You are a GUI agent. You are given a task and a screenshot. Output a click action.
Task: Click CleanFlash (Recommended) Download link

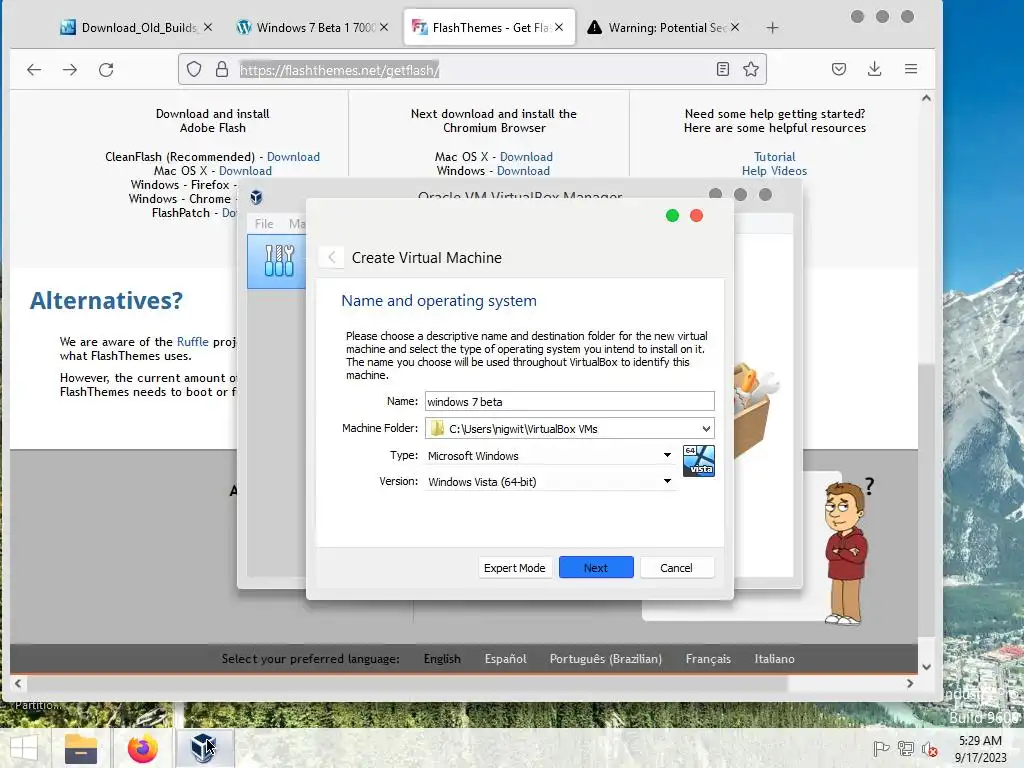tap(293, 157)
